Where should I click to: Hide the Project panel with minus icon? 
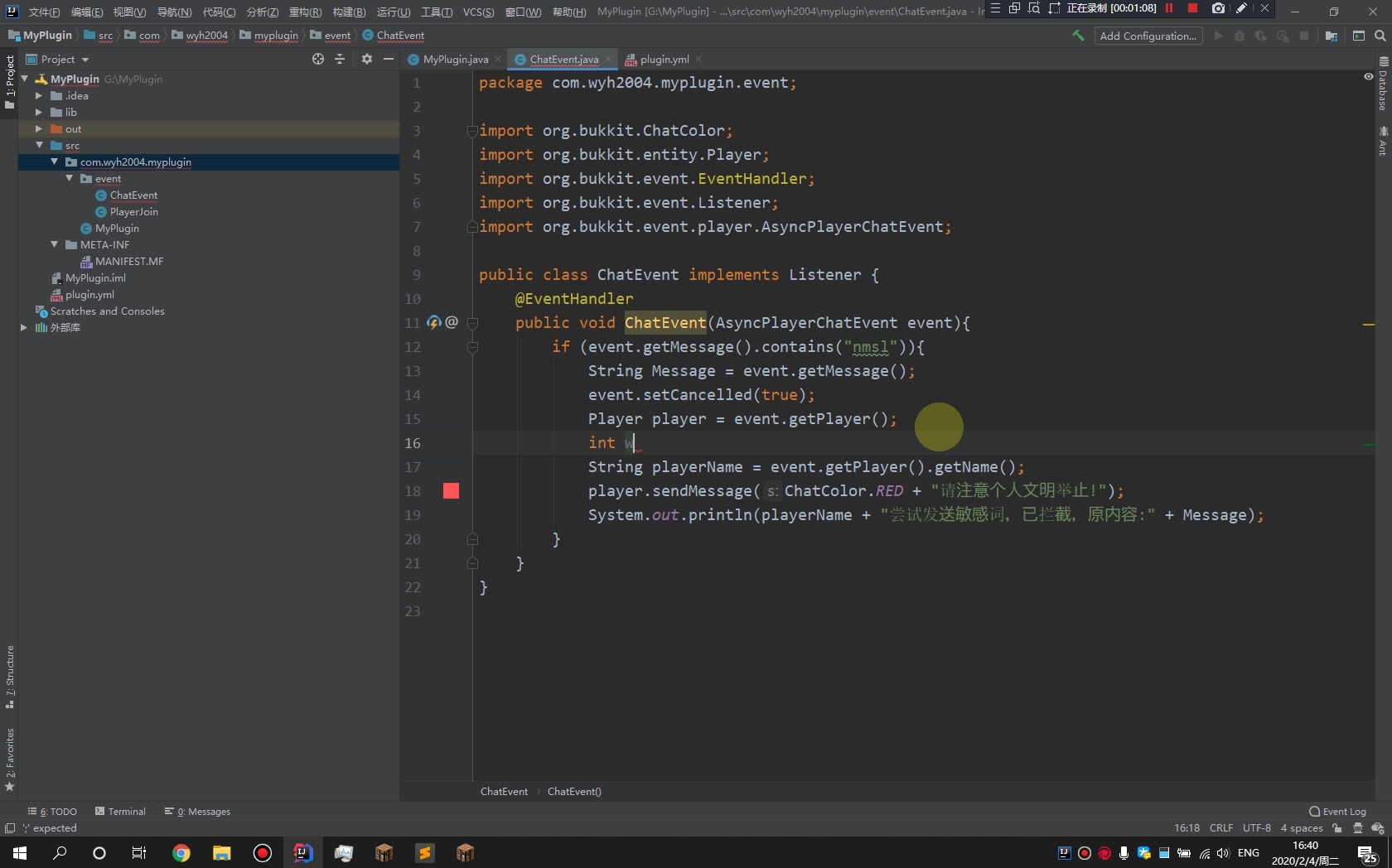[389, 59]
